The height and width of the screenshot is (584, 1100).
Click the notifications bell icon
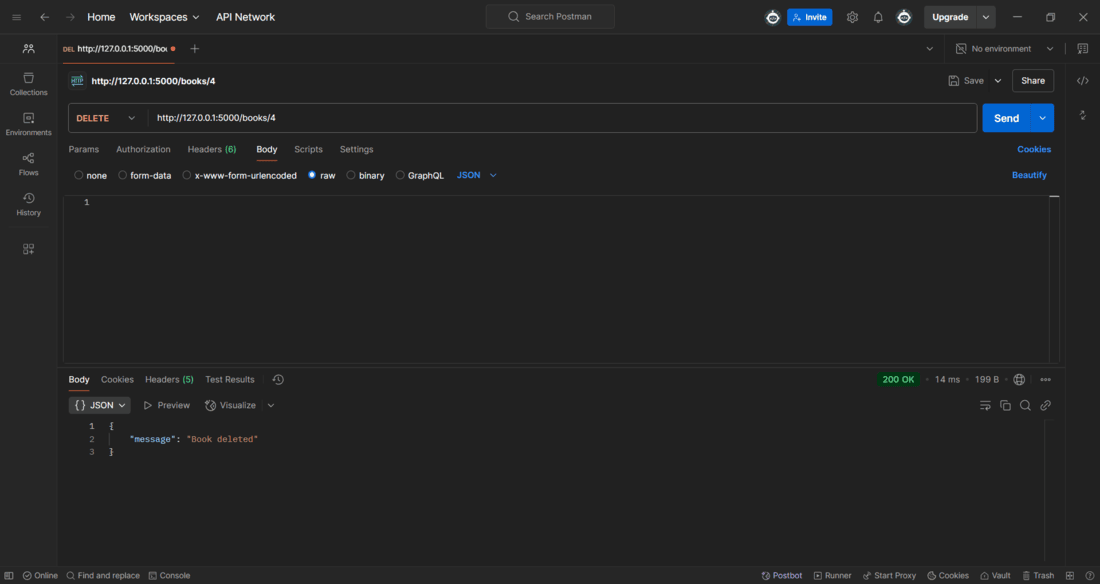click(x=878, y=17)
